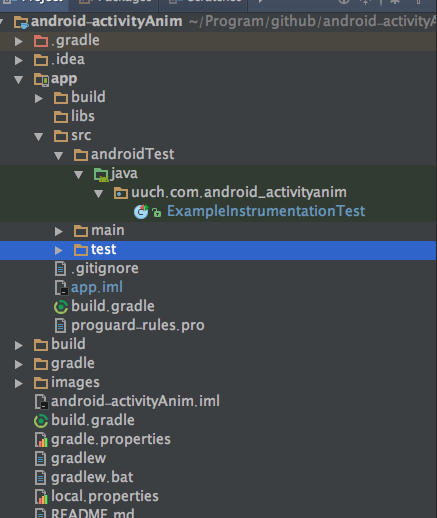
Task: Collapse the uuch.com.android_activityanim package arrow
Action: (x=99, y=193)
